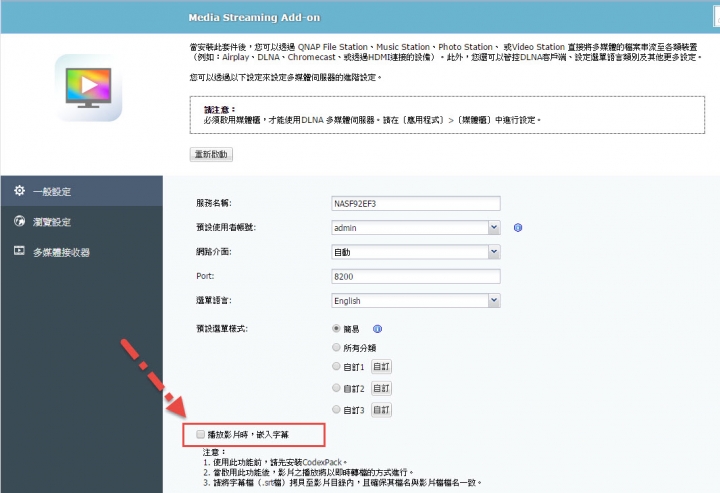Image resolution: width=720 pixels, height=493 pixels.
Task: Open the 選單語言 English dropdown
Action: click(x=416, y=301)
